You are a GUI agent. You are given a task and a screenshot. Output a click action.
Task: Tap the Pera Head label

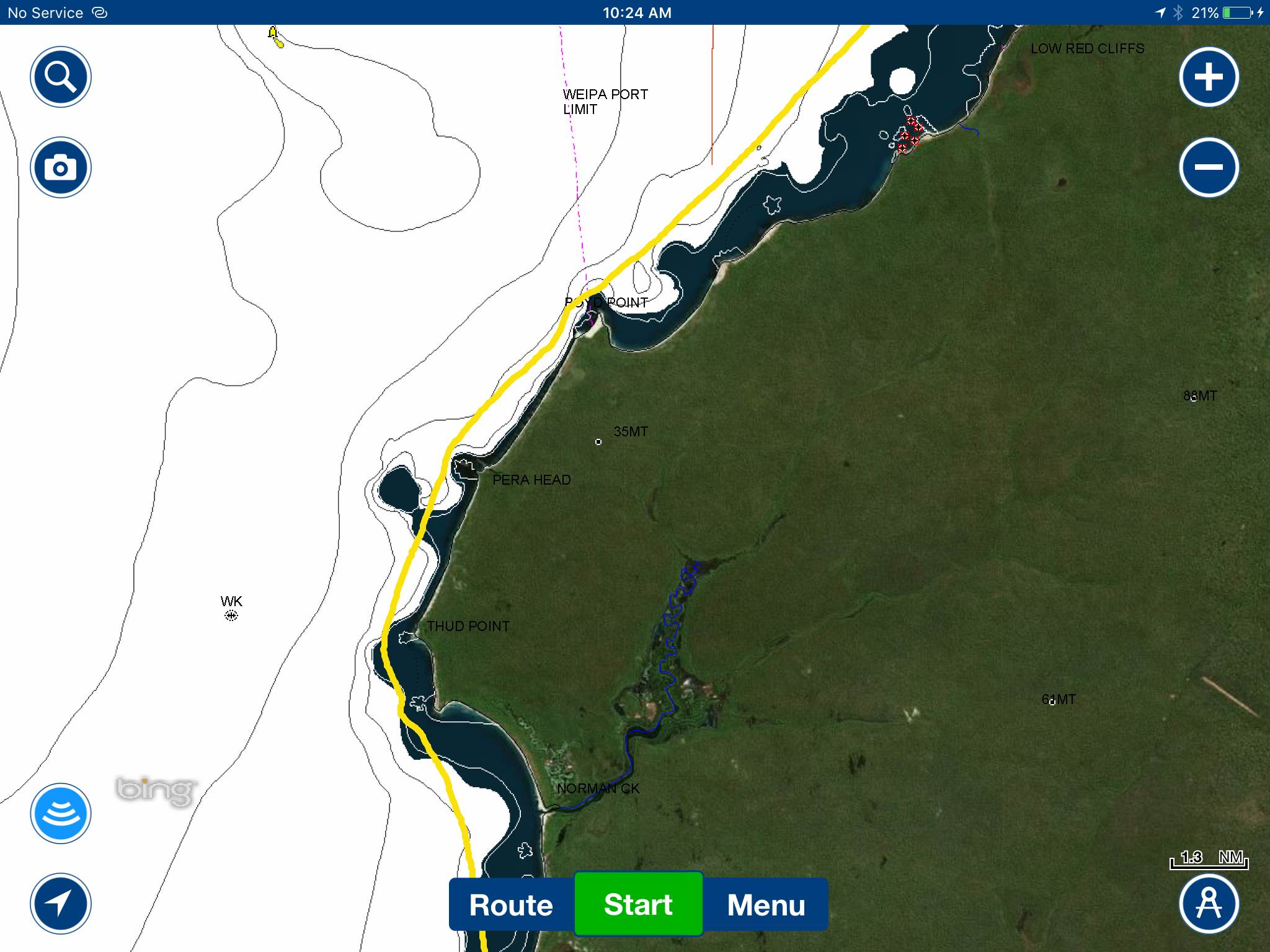pyautogui.click(x=531, y=480)
